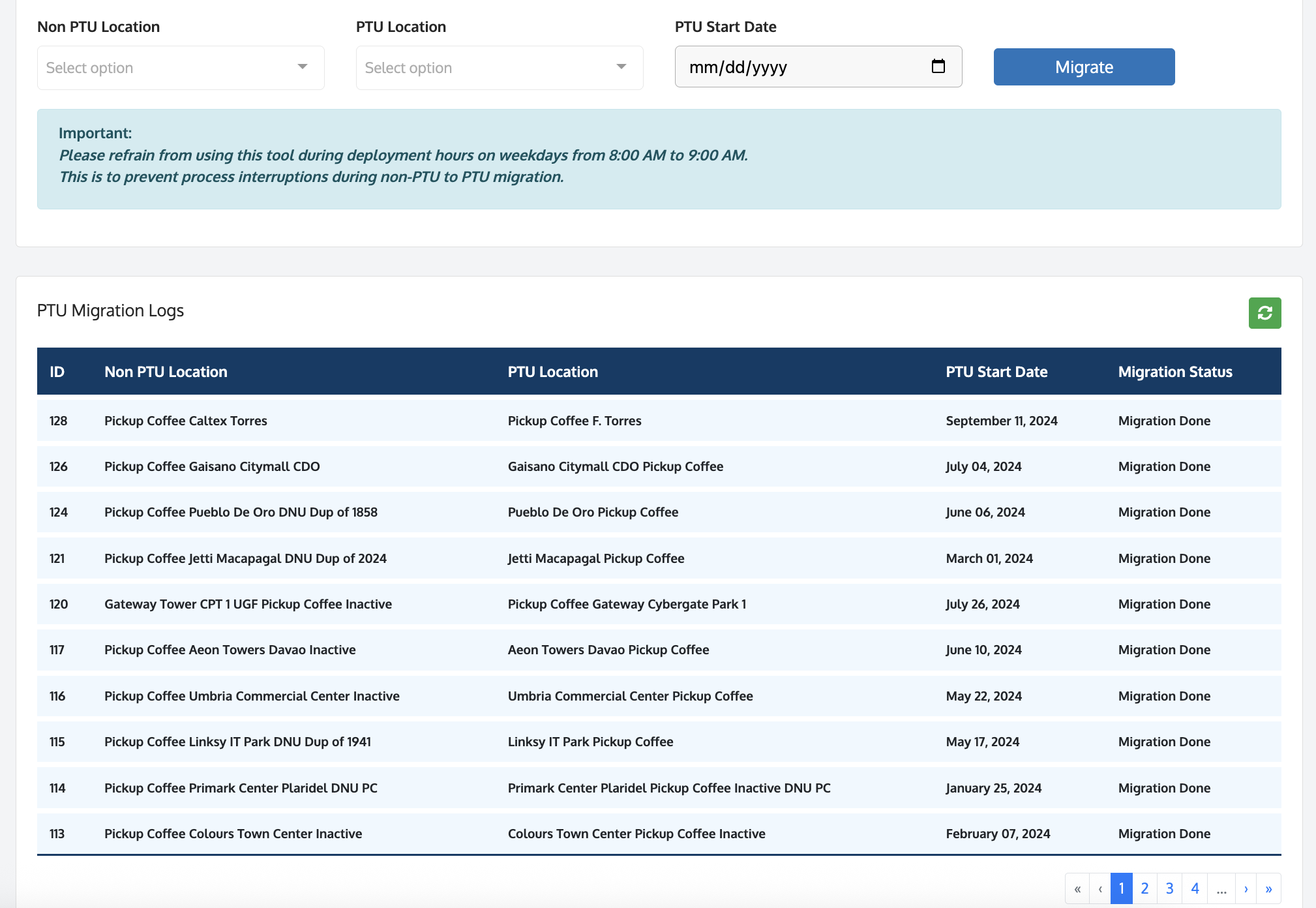Jump to last page double-right arrow

[x=1268, y=888]
